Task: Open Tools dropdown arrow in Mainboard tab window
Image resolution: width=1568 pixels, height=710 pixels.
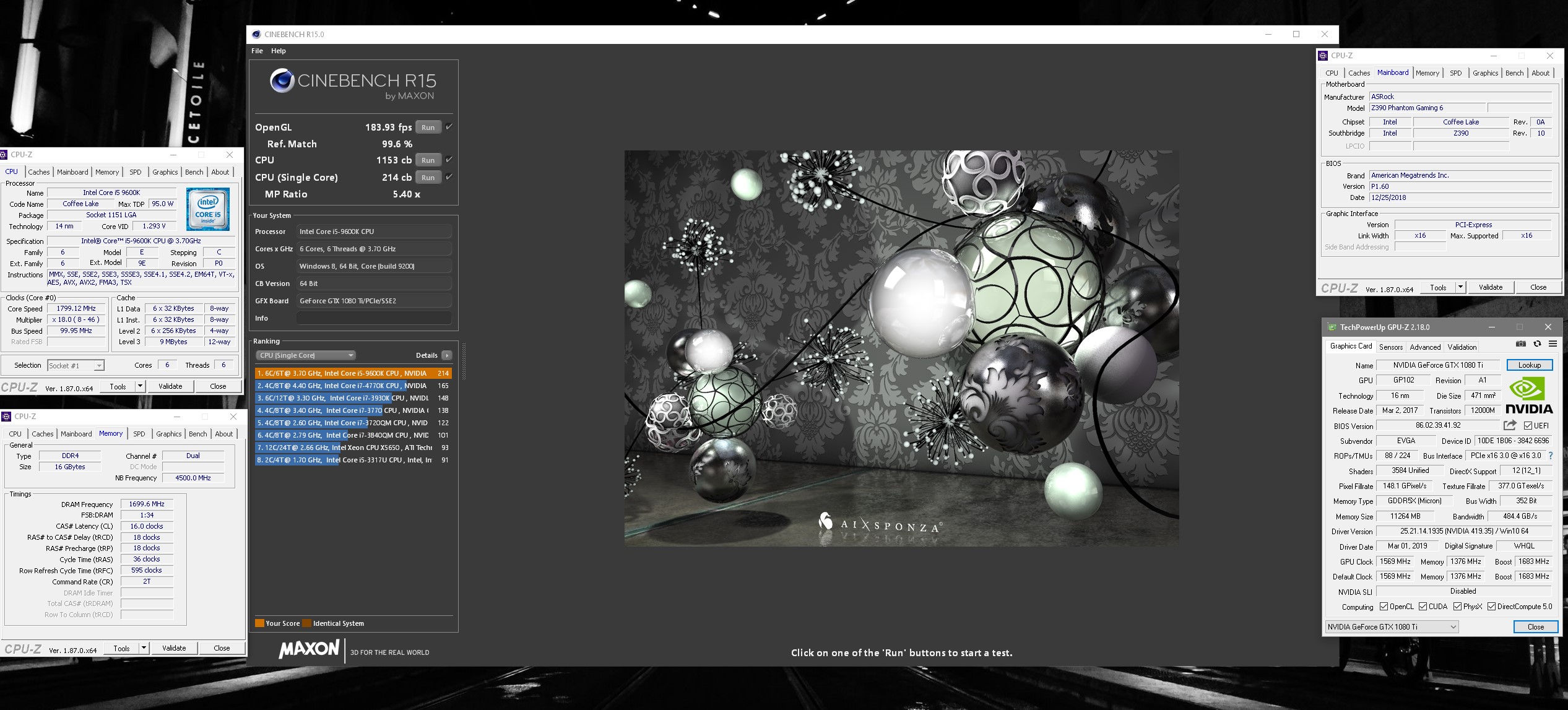Action: click(1461, 287)
